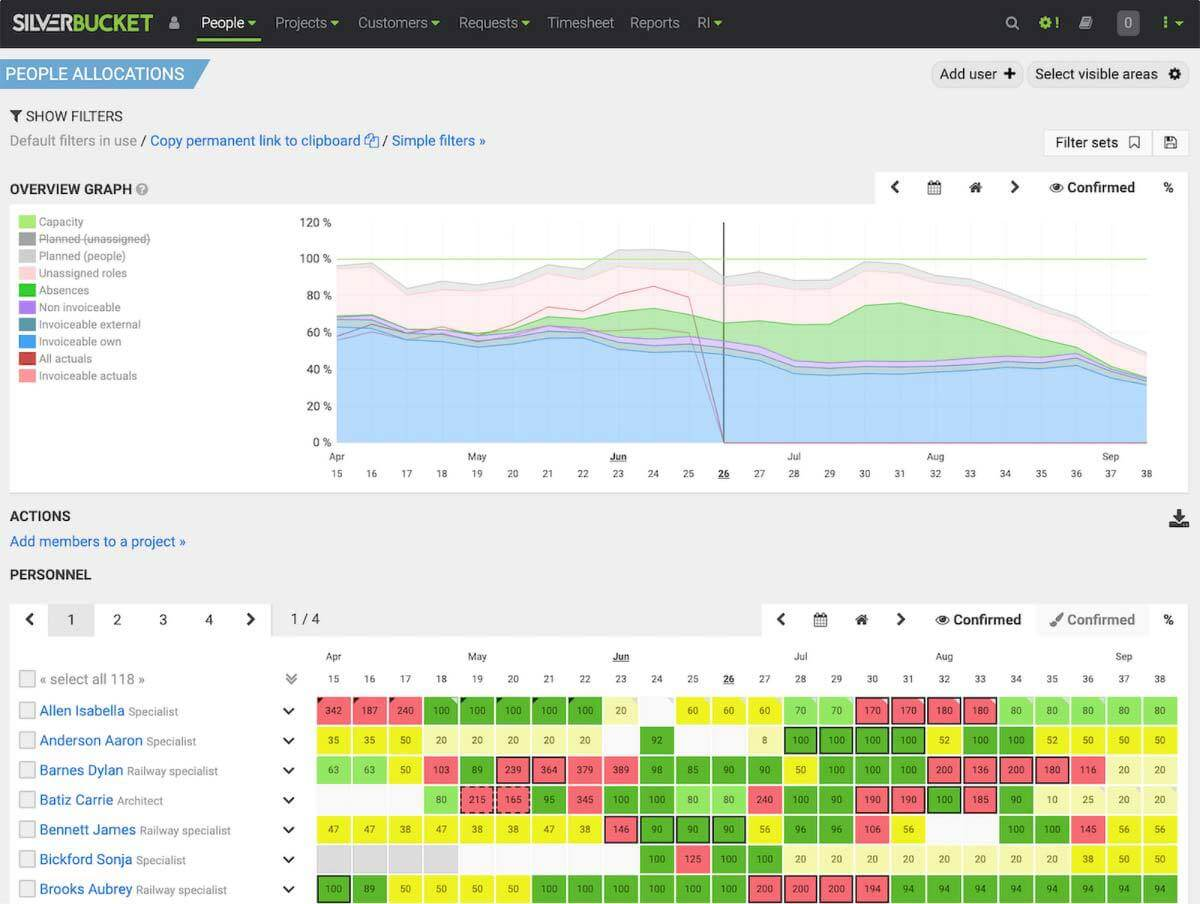The image size is (1200, 904).
Task: Download personnel data with the export icon
Action: click(1179, 518)
